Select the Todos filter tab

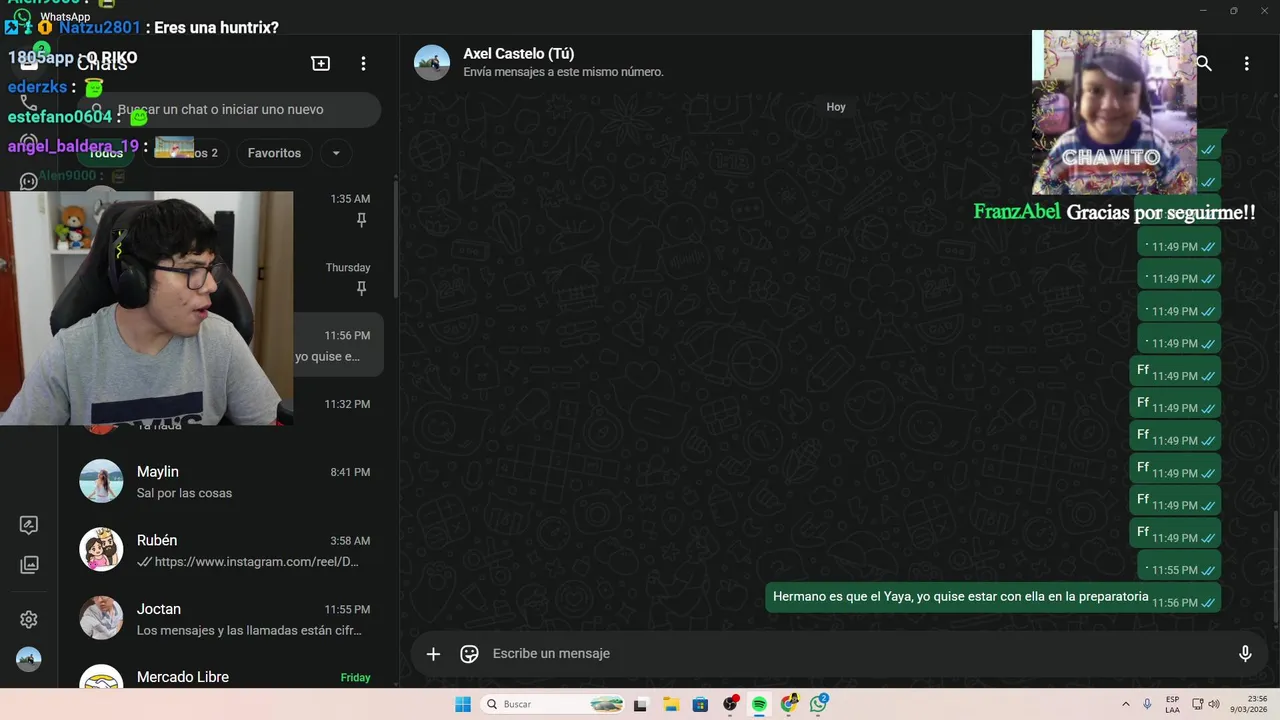click(x=106, y=153)
